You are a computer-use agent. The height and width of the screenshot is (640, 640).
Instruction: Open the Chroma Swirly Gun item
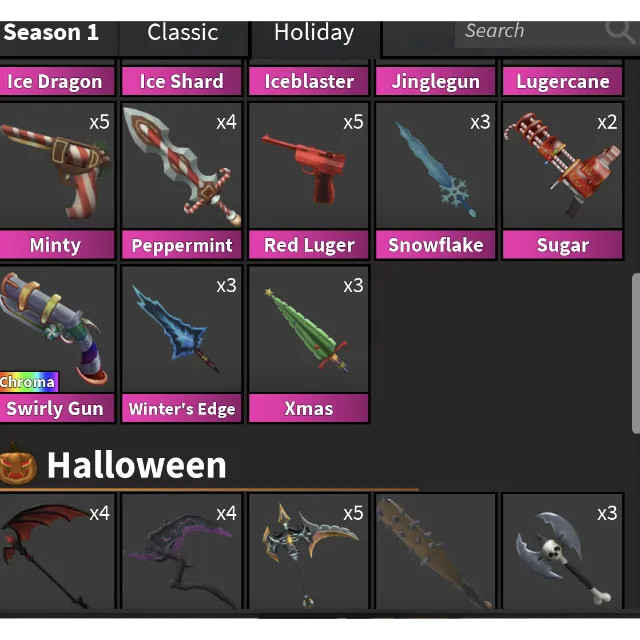pyautogui.click(x=57, y=344)
